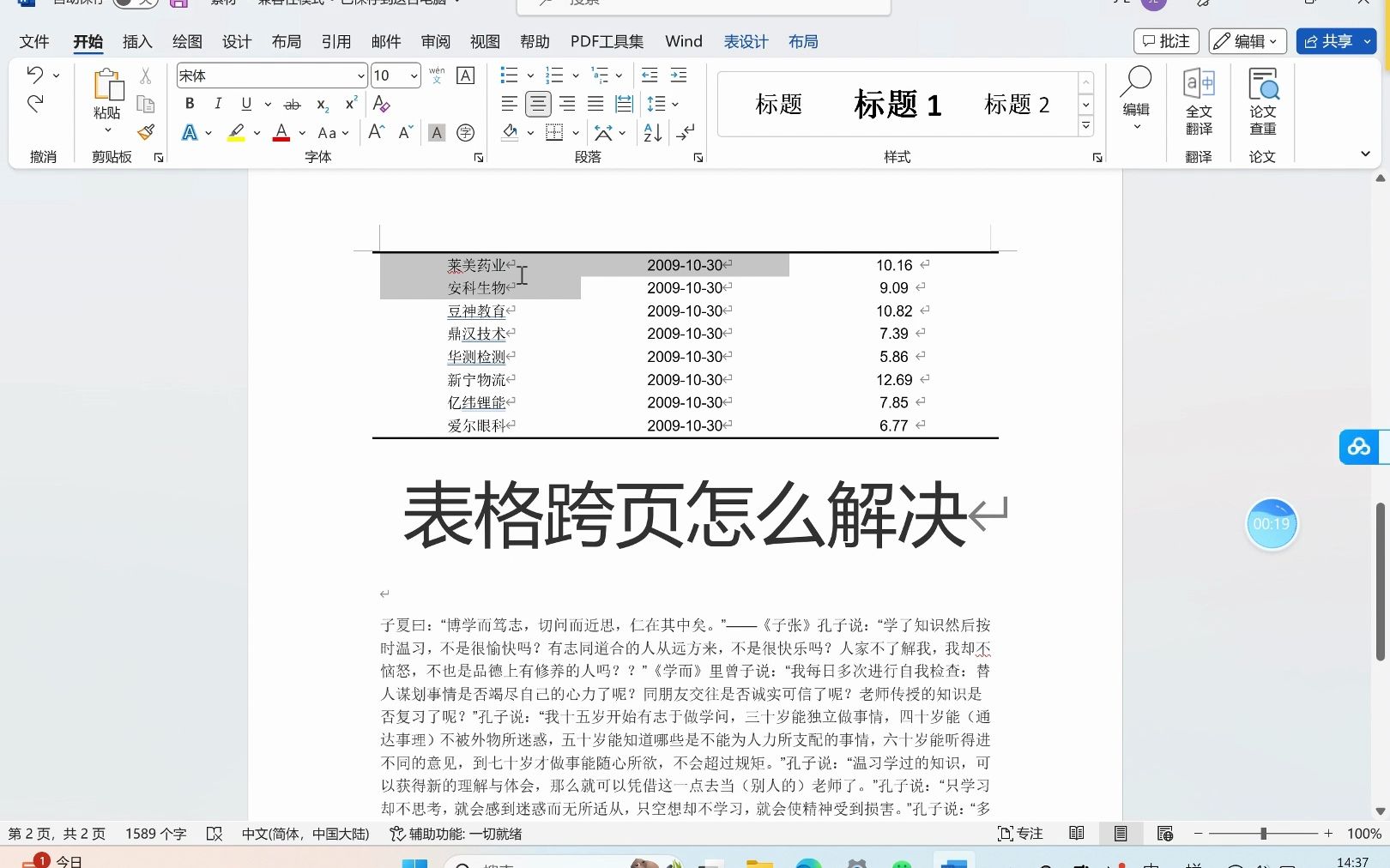Click the 专注 focus mode button
Screen dimensions: 1390x868
coord(1021,833)
